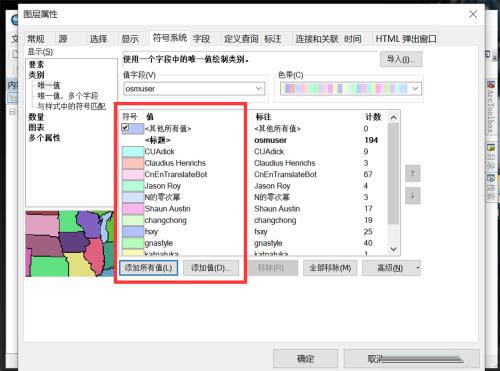500x371 pixels.
Task: Click the value list scroll-down arrow
Action: click(394, 249)
